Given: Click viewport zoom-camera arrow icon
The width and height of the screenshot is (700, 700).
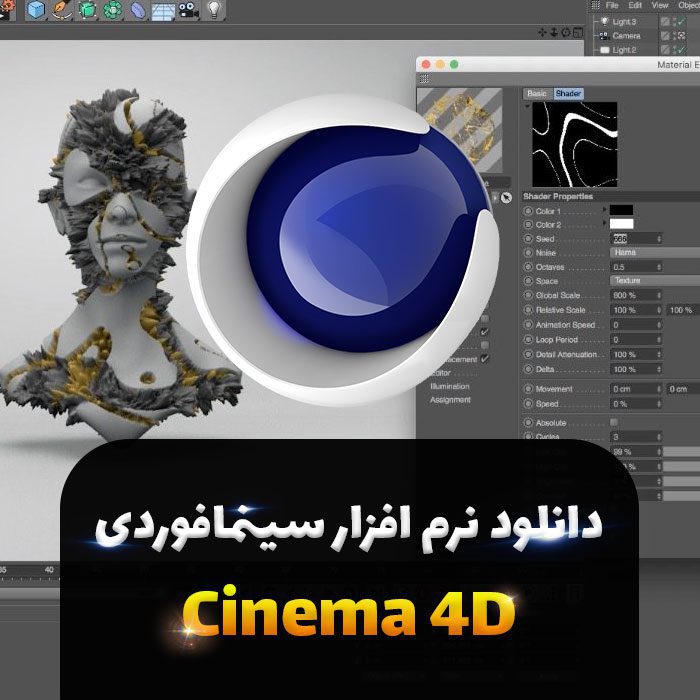Looking at the screenshot, I should [554, 32].
